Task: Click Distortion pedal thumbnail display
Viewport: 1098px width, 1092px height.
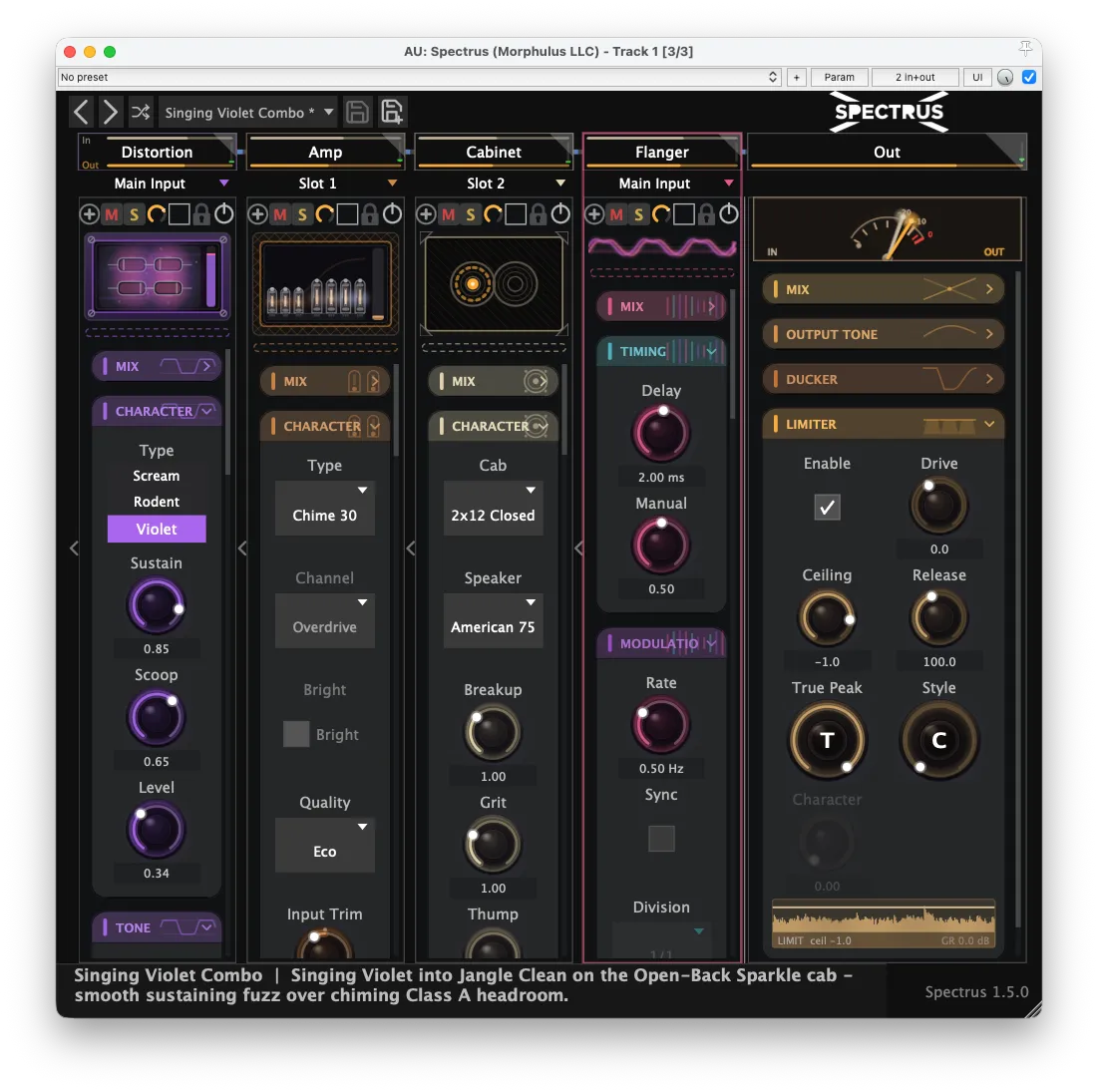Action: [157, 276]
